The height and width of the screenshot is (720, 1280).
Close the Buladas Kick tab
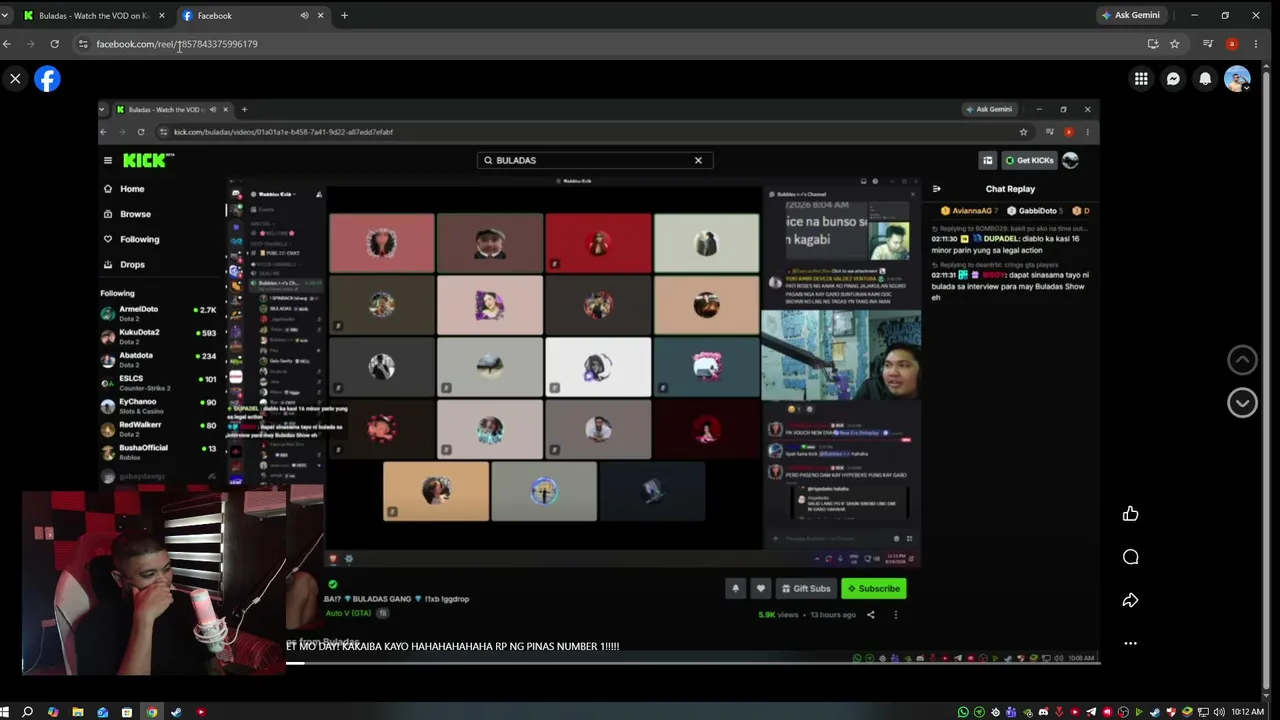(x=161, y=16)
